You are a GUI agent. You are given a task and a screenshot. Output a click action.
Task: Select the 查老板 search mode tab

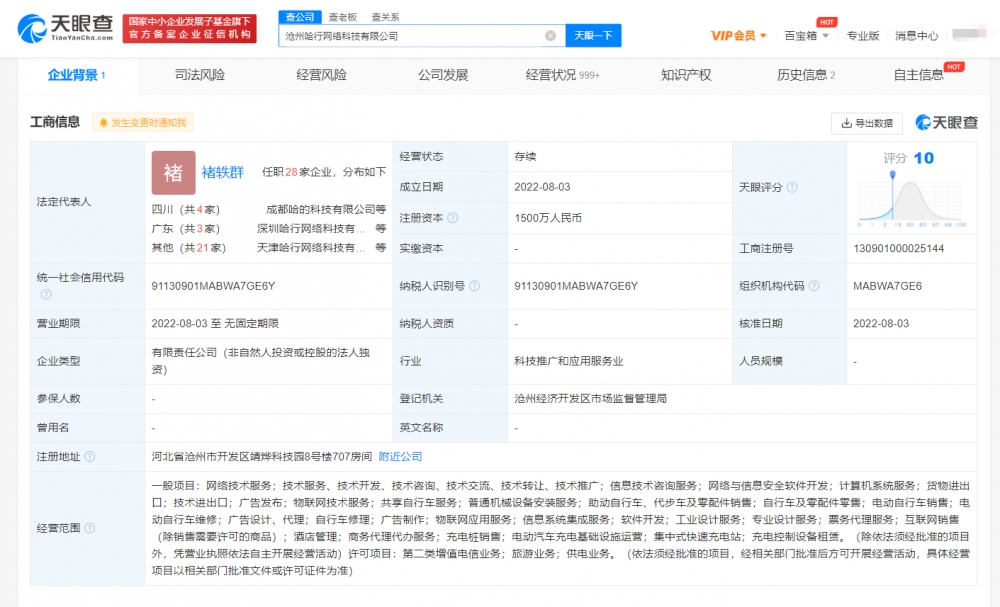[x=343, y=17]
